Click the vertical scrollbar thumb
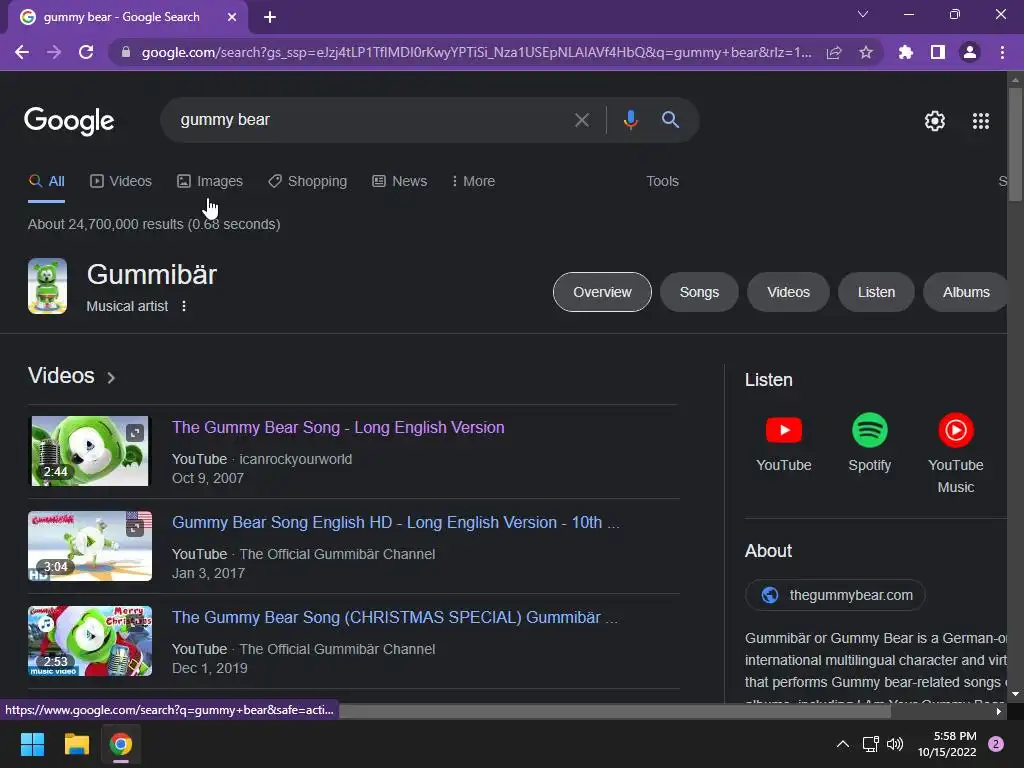The height and width of the screenshot is (768, 1024). (x=1015, y=143)
